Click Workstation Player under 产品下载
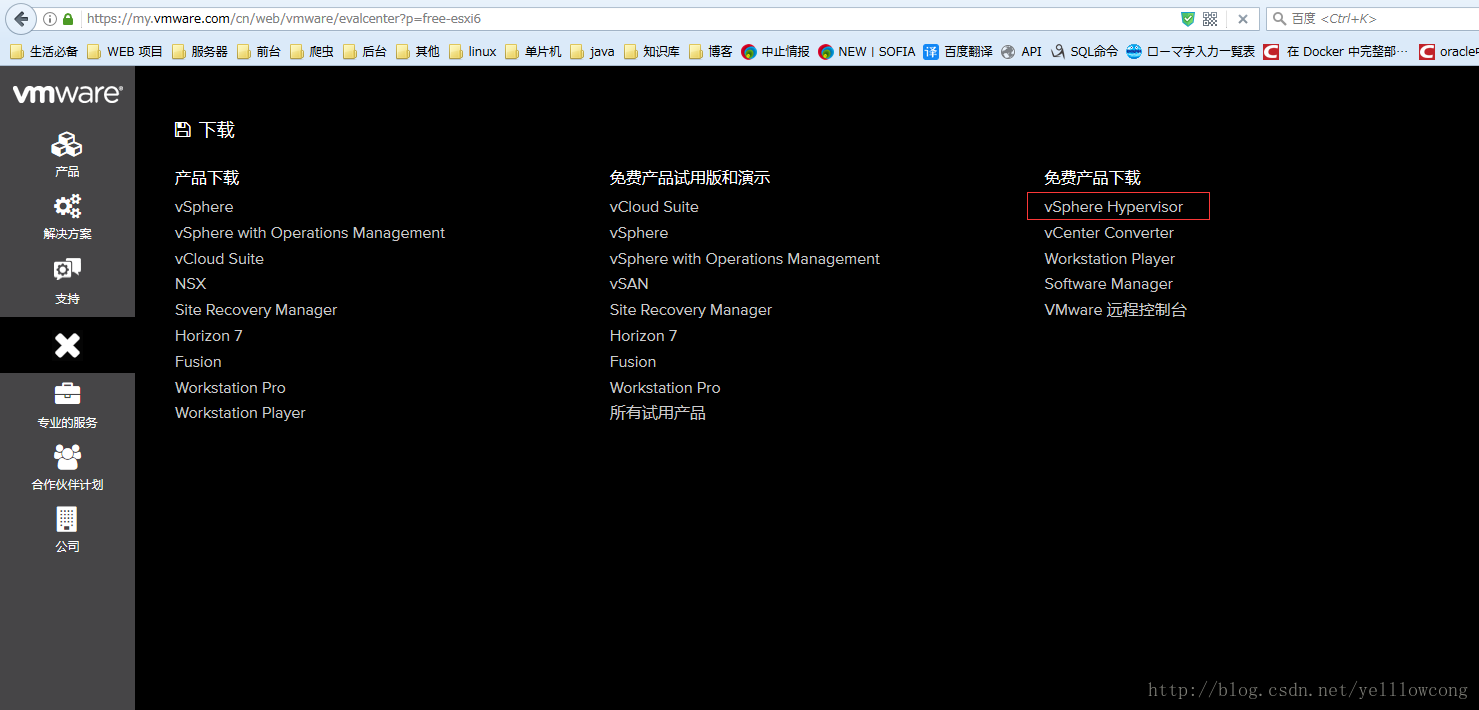 click(x=240, y=413)
